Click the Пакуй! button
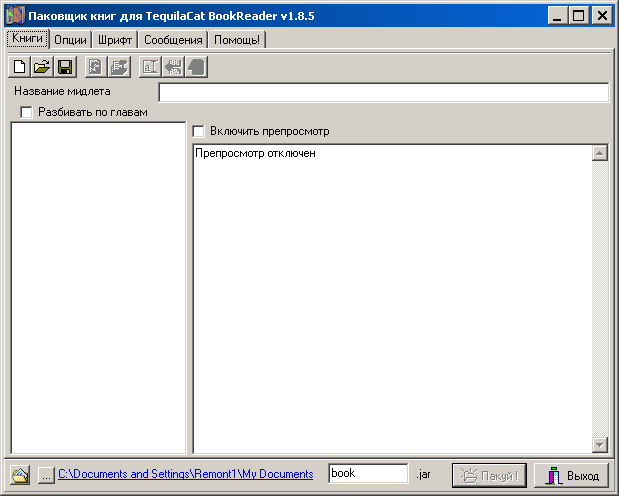Image resolution: width=619 pixels, height=496 pixels. click(489, 475)
